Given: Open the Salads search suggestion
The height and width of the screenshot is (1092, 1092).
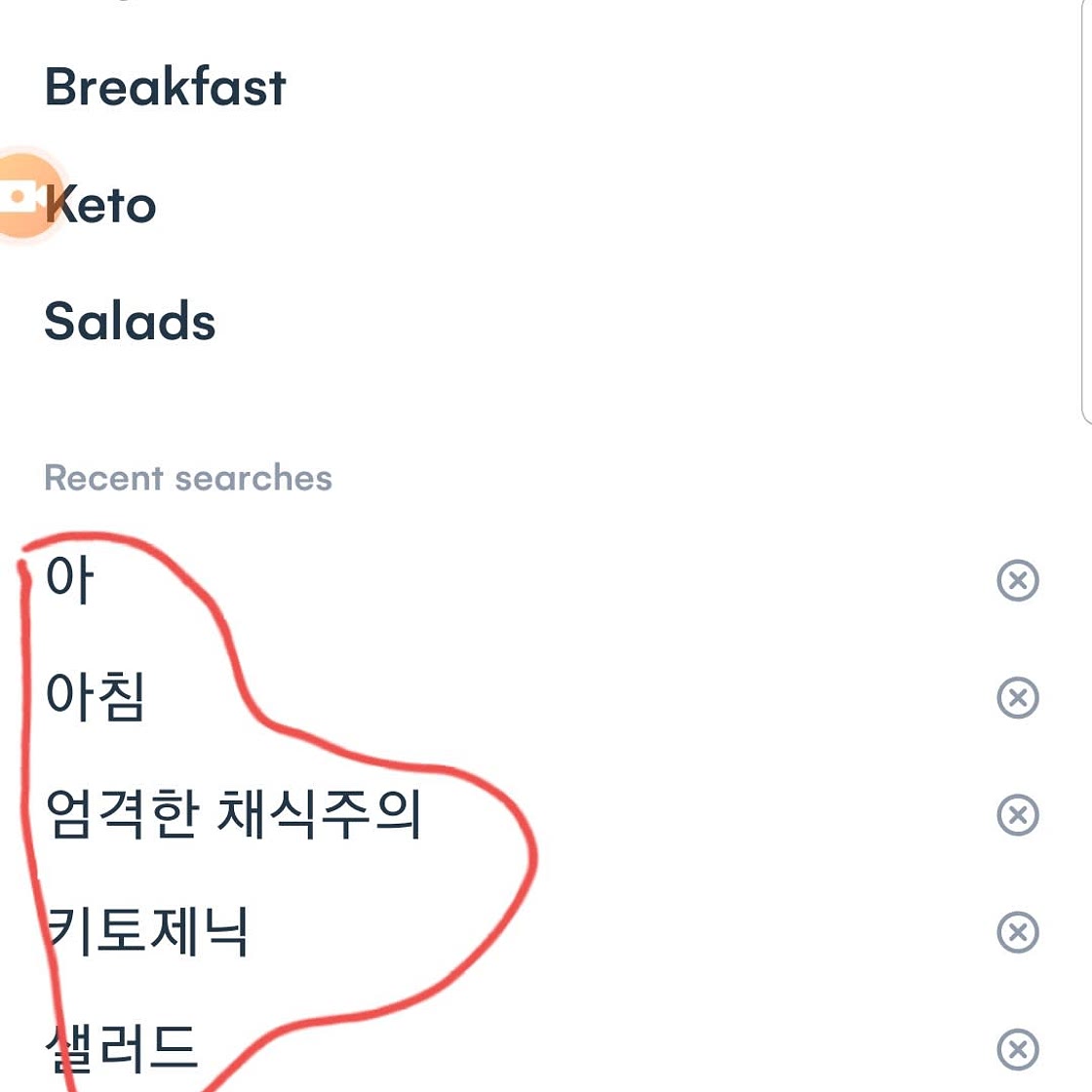Looking at the screenshot, I should (x=130, y=323).
